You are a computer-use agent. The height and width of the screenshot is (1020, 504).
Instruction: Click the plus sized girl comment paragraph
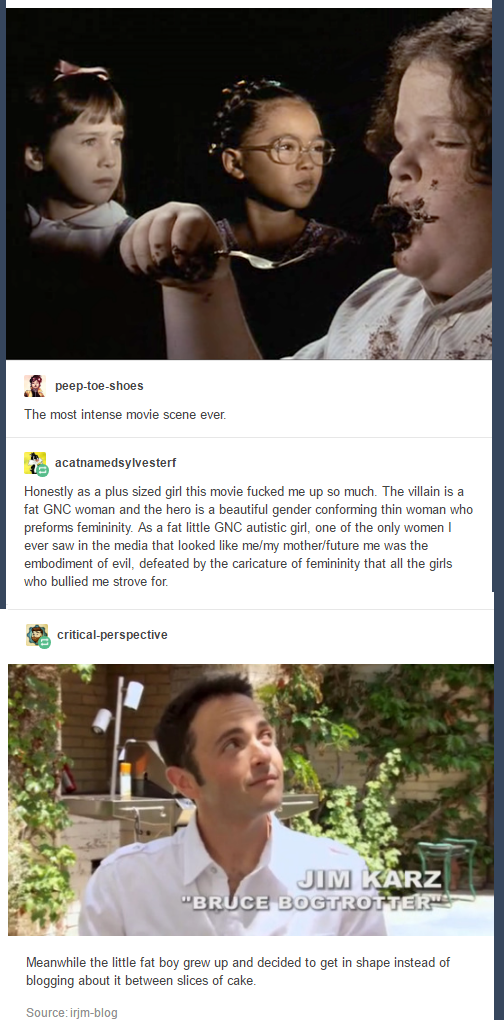[x=248, y=536]
